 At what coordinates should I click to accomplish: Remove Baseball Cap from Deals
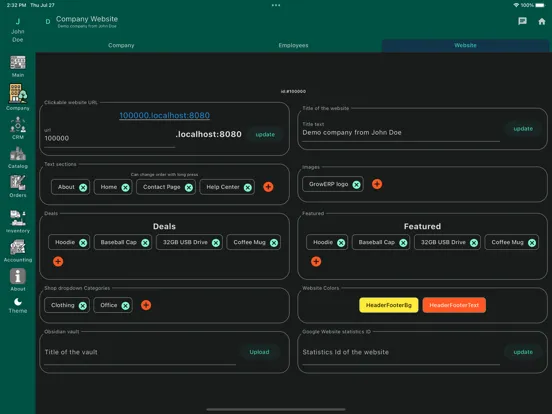pyautogui.click(x=145, y=243)
